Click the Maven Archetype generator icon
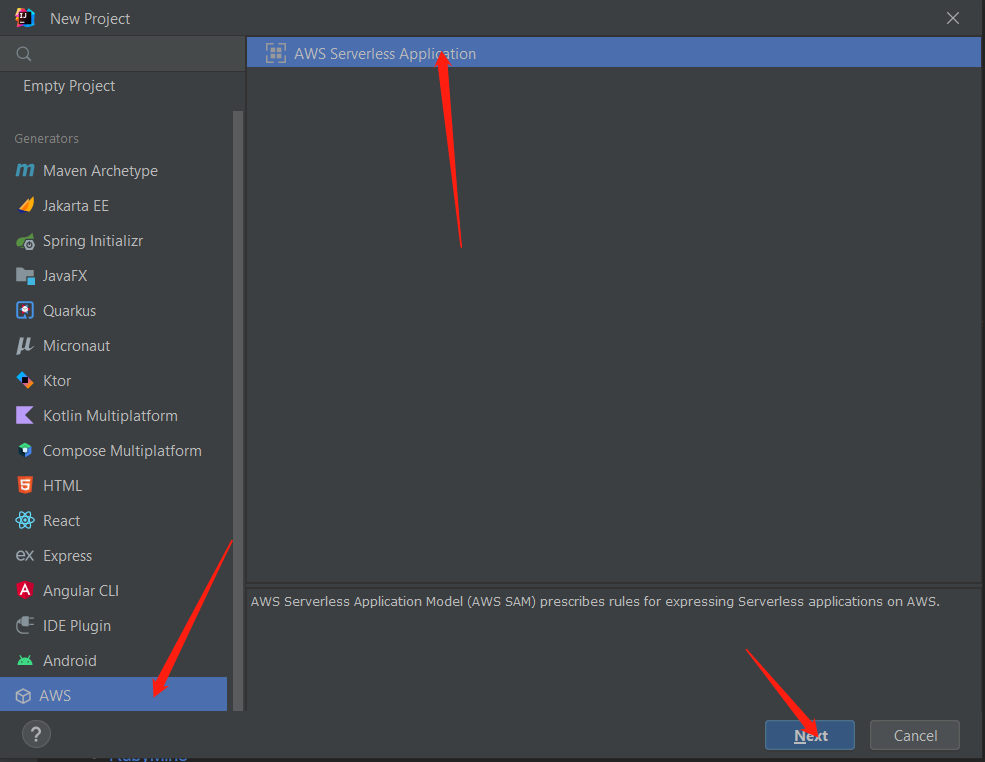This screenshot has width=985, height=762. [25, 171]
